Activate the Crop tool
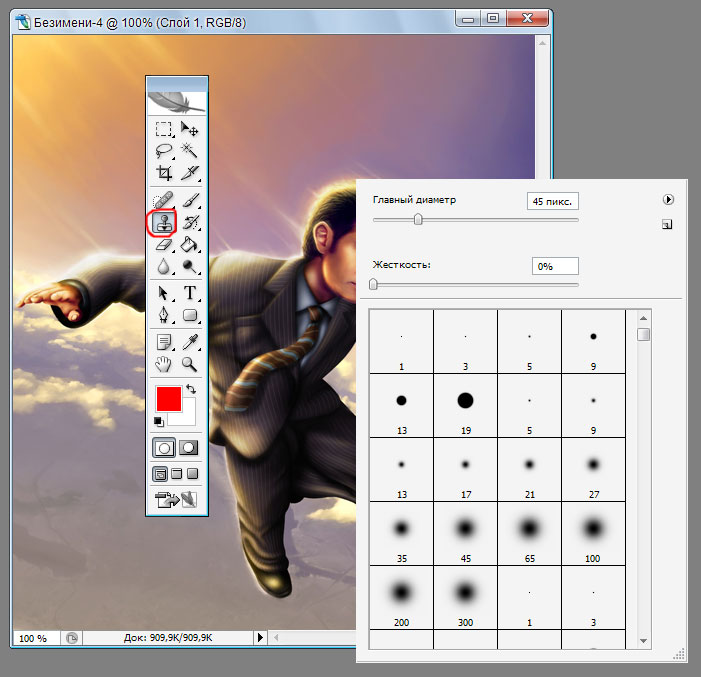Viewport: 701px width, 677px height. point(163,173)
